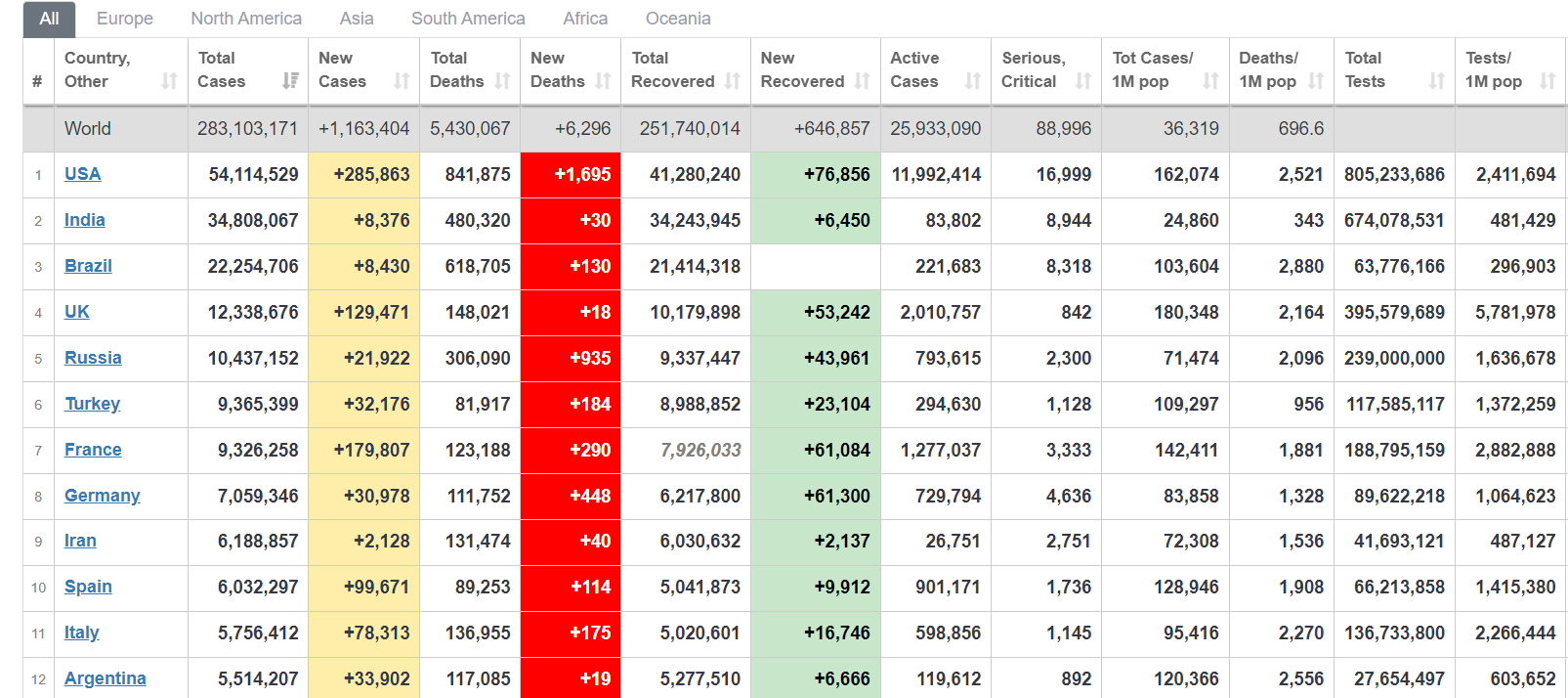The image size is (1568, 698).
Task: Click sort icon in Country, Other header
Action: coord(169,81)
